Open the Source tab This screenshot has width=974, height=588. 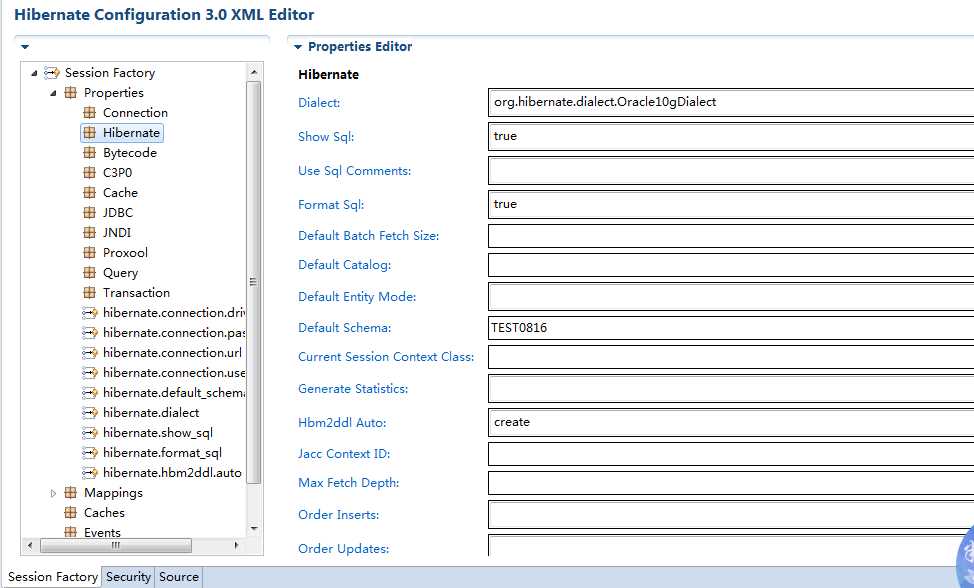[179, 577]
